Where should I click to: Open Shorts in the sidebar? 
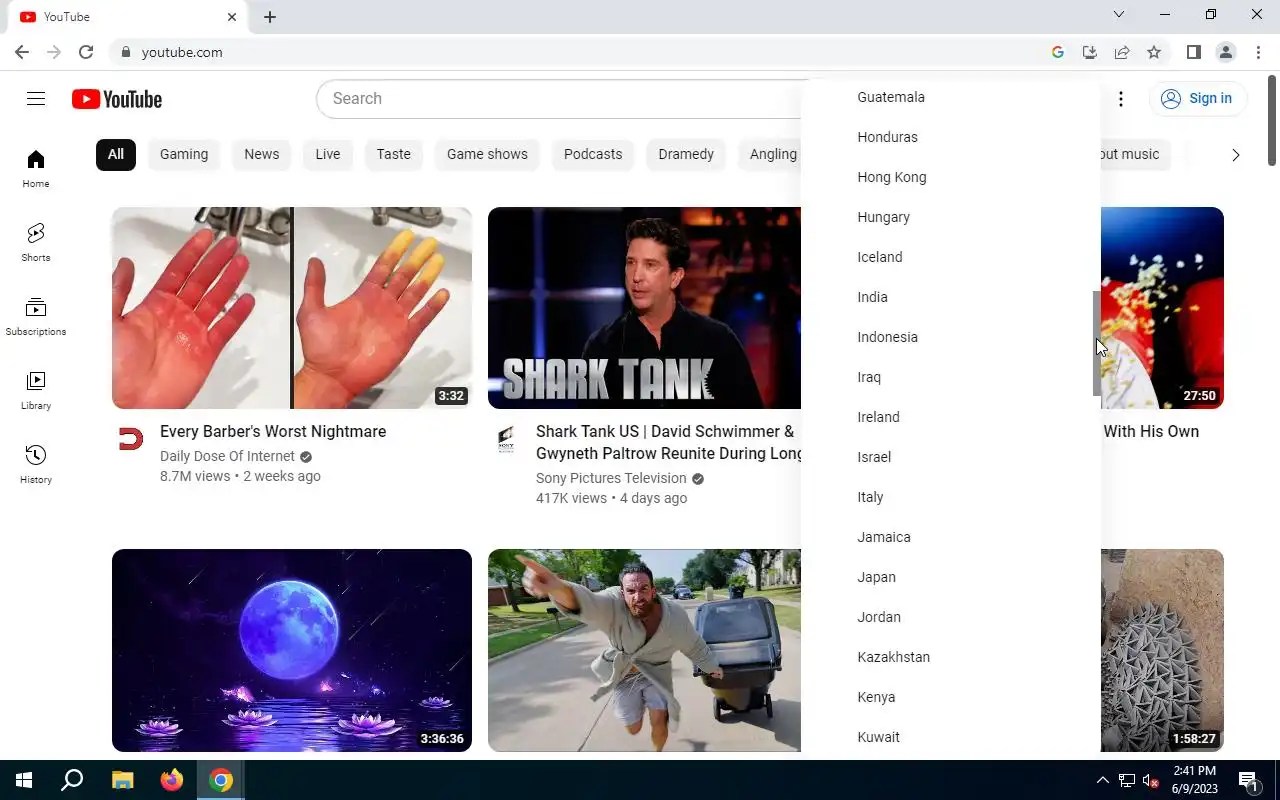pos(36,243)
